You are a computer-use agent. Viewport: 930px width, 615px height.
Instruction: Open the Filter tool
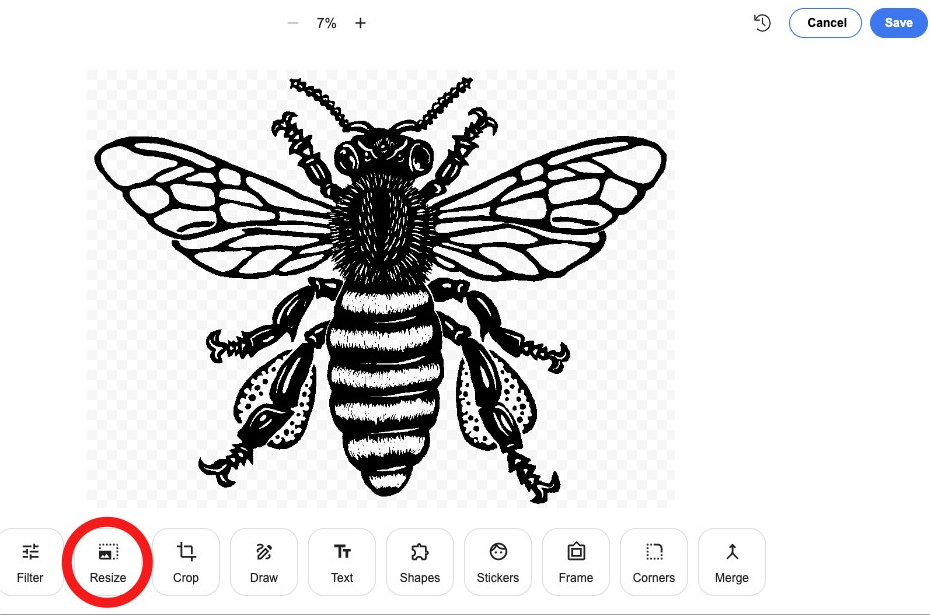tap(30, 562)
